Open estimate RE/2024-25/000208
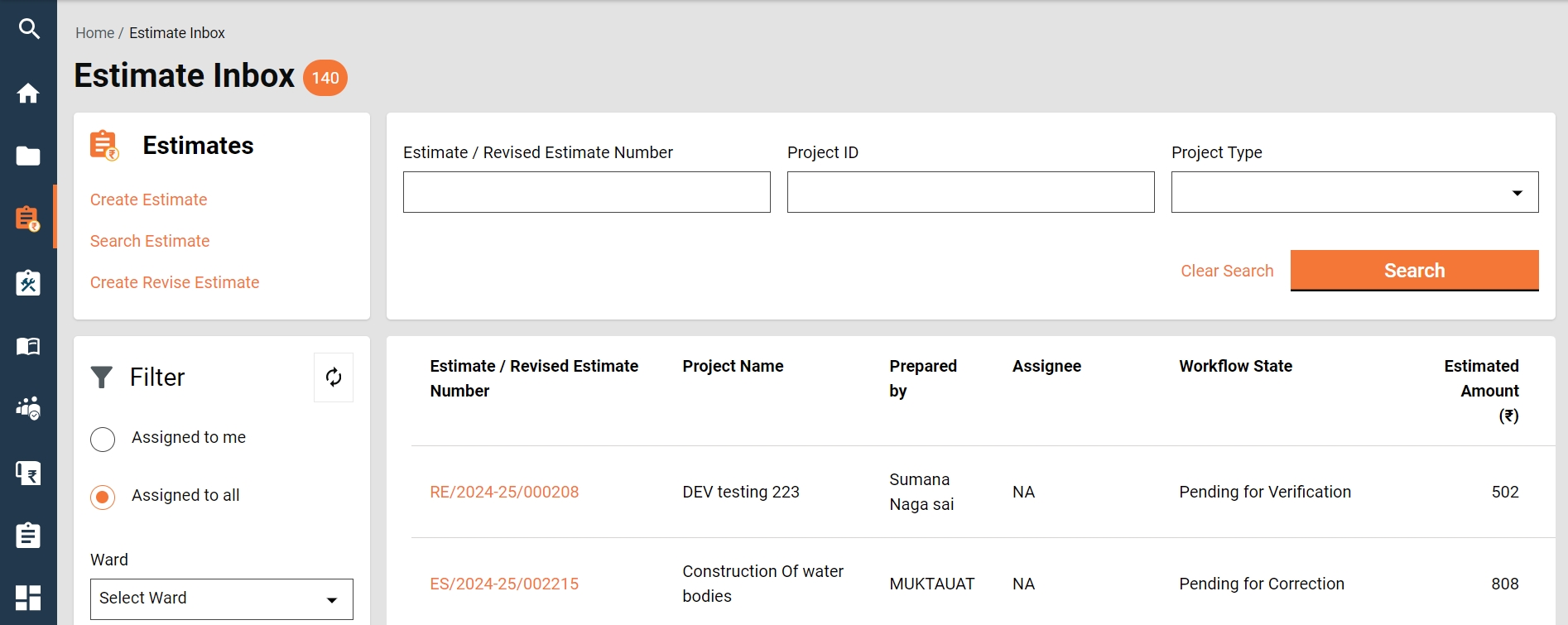 [x=504, y=492]
